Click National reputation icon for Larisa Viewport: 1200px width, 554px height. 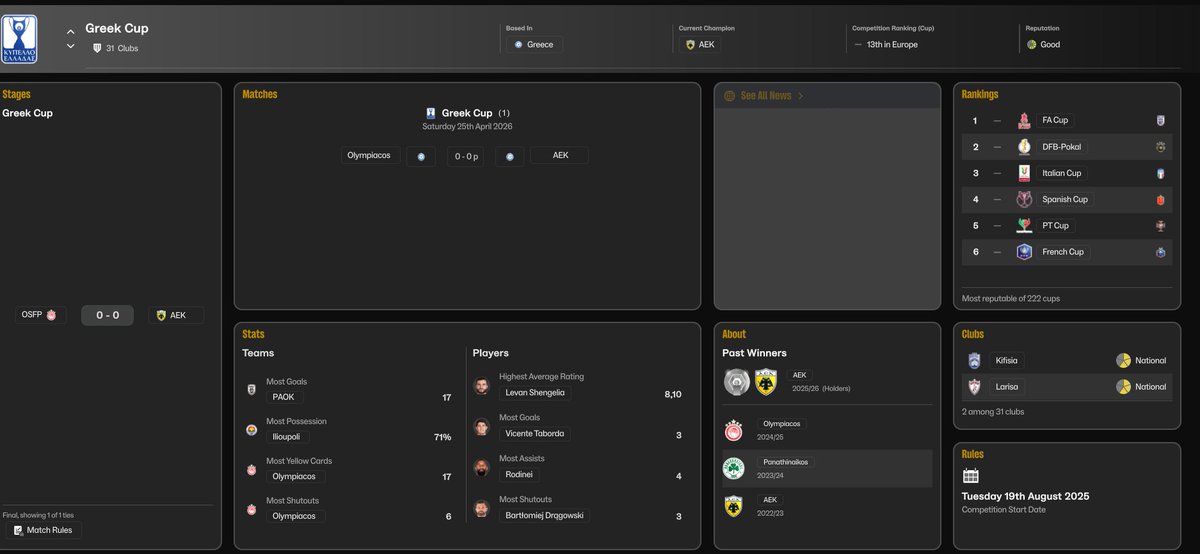(x=1123, y=386)
